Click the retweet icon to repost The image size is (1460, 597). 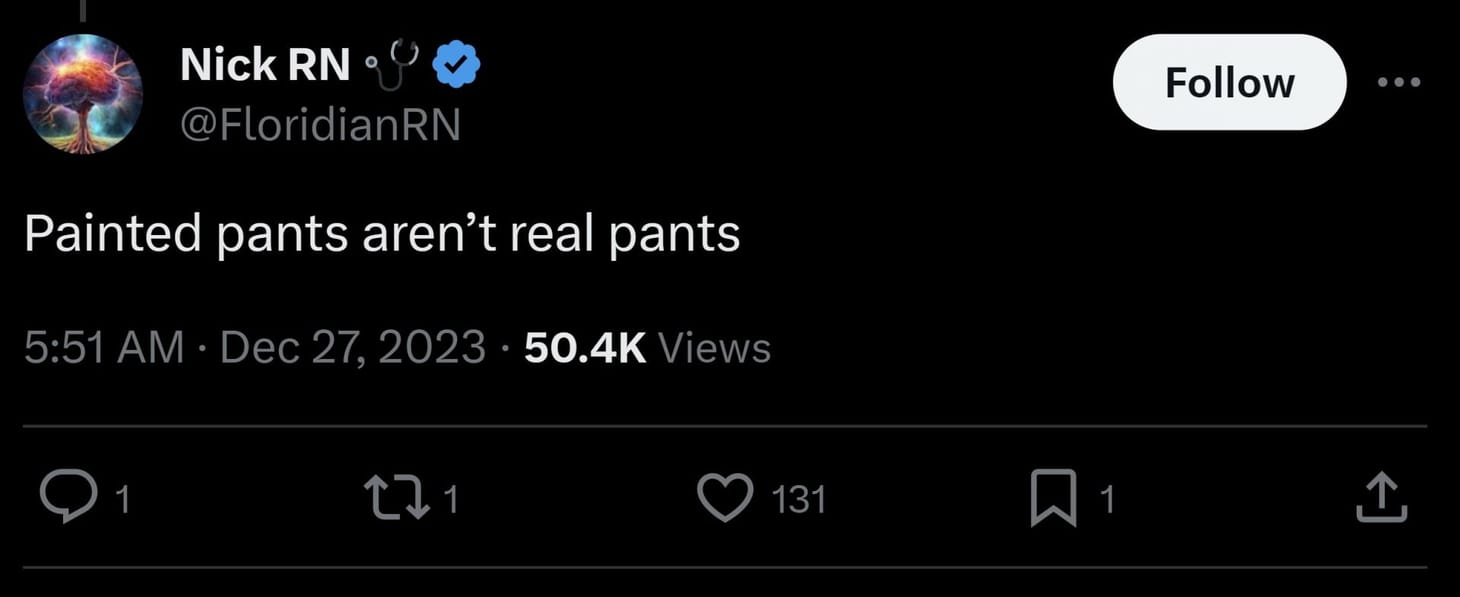[394, 494]
